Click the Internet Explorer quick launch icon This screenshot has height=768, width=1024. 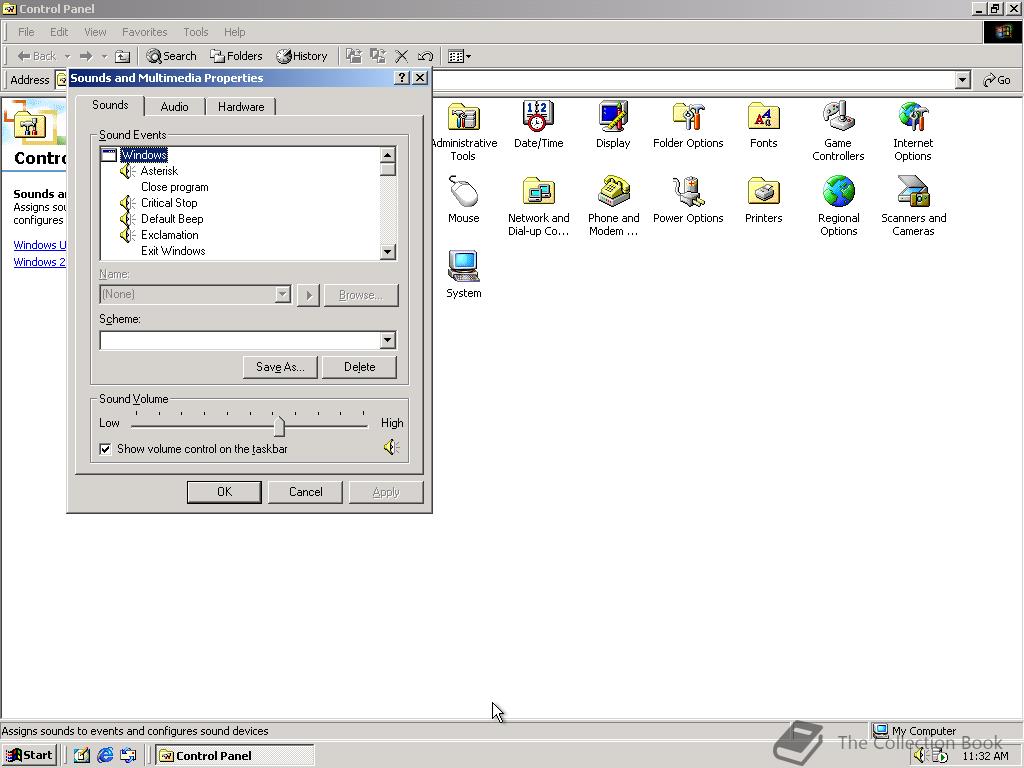(x=104, y=755)
